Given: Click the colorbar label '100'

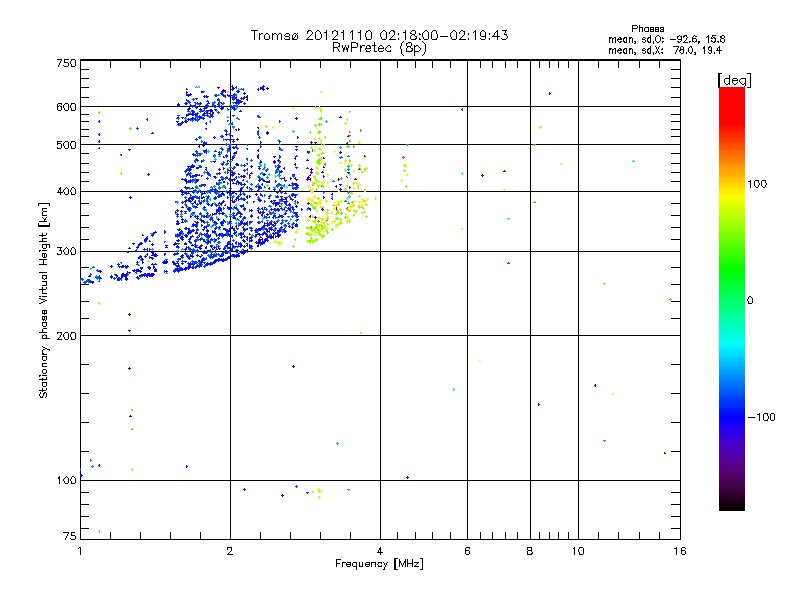Looking at the screenshot, I should [x=757, y=184].
